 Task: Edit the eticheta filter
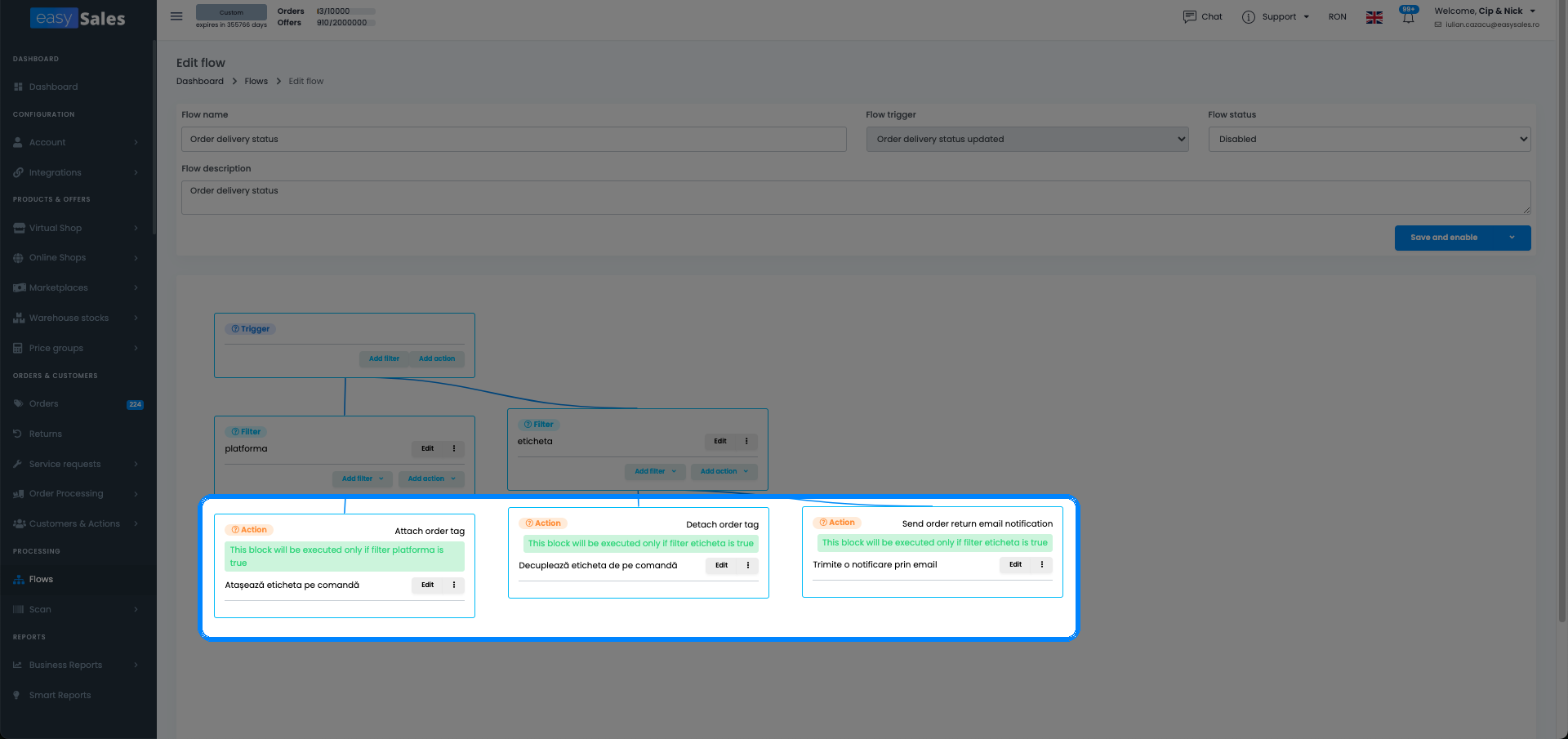[720, 441]
